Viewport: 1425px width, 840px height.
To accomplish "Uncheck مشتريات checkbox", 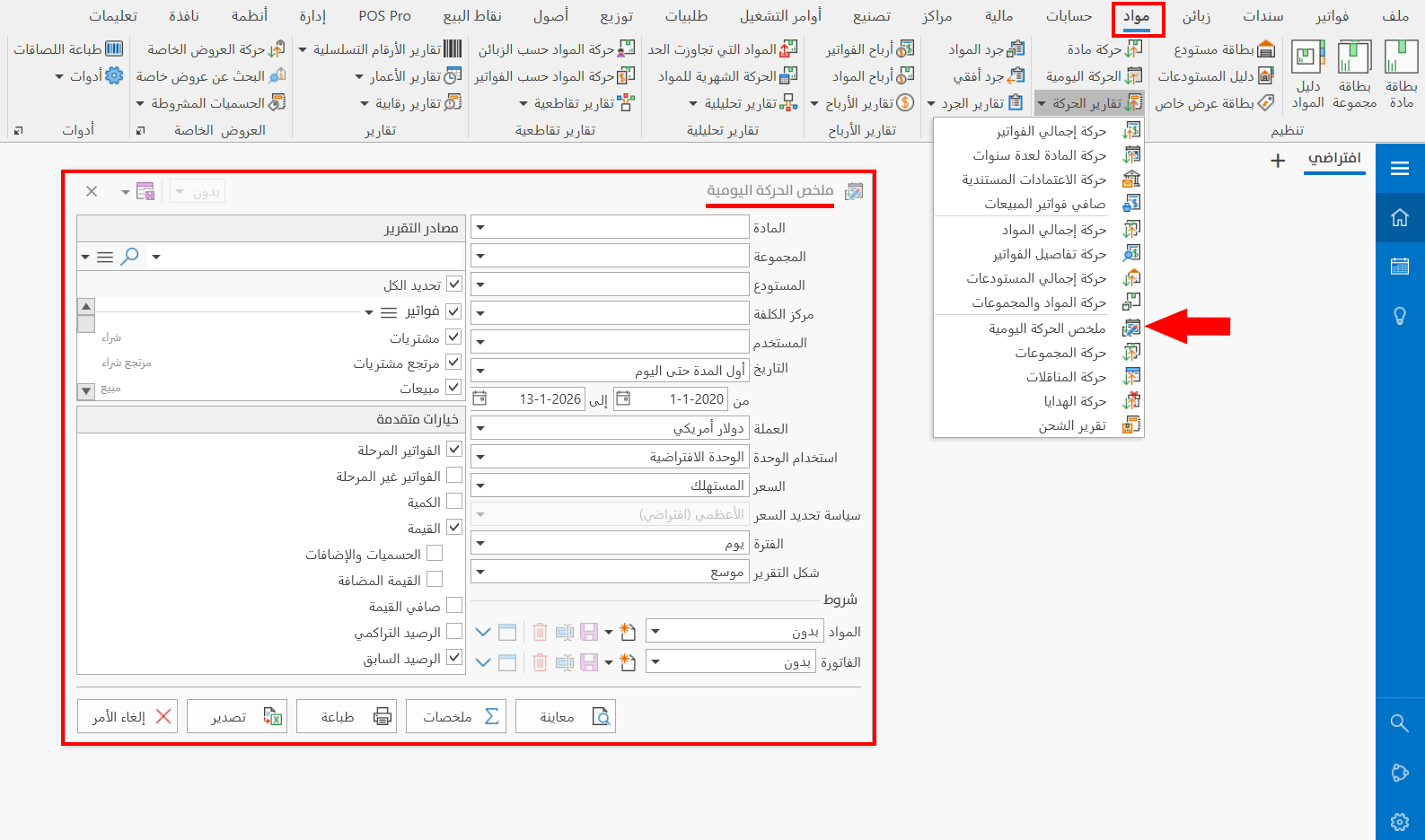I will coord(453,337).
